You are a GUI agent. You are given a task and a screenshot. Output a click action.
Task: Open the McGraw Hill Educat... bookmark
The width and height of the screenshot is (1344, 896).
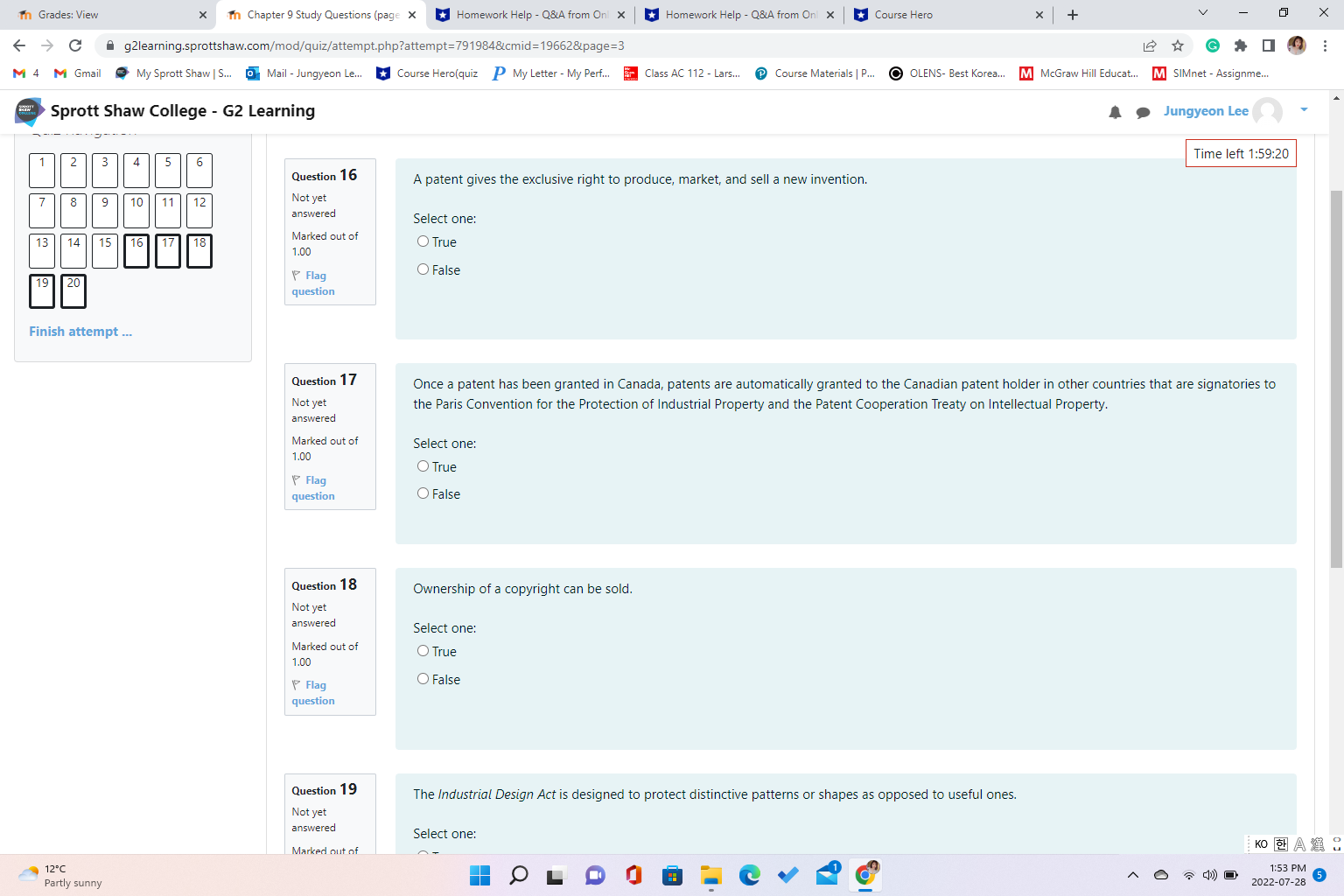tap(1079, 73)
